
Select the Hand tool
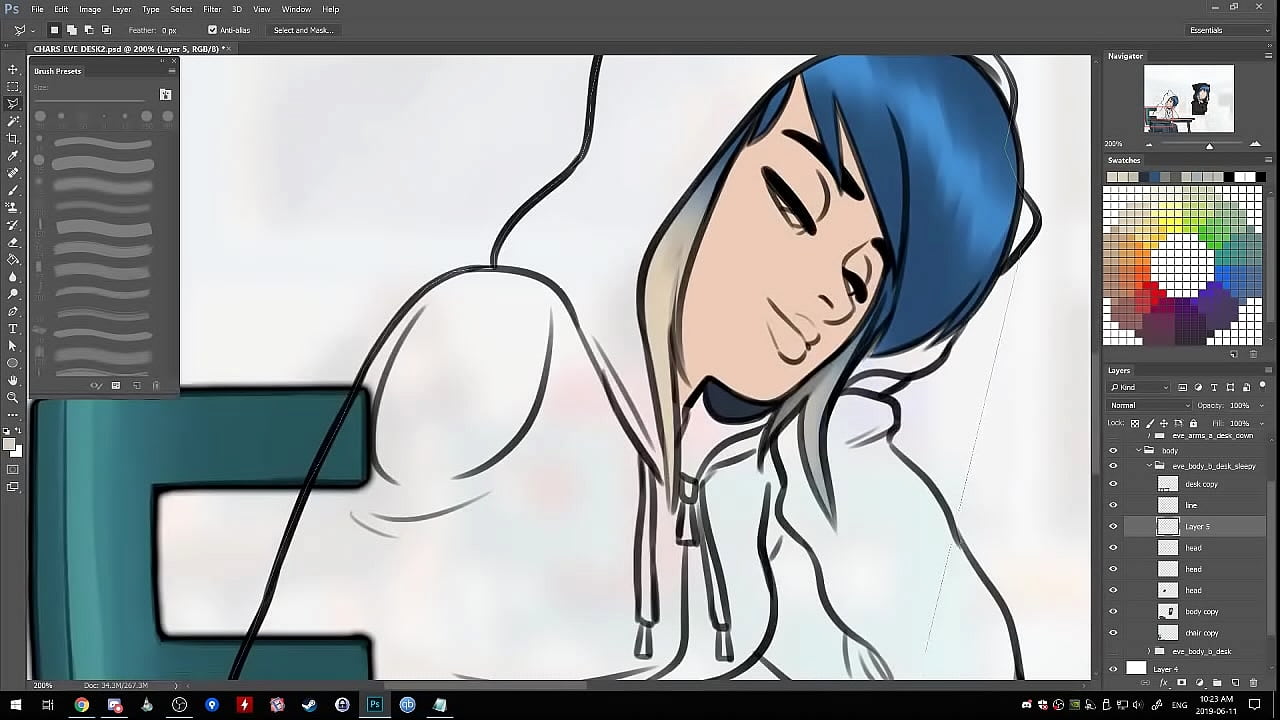point(13,380)
